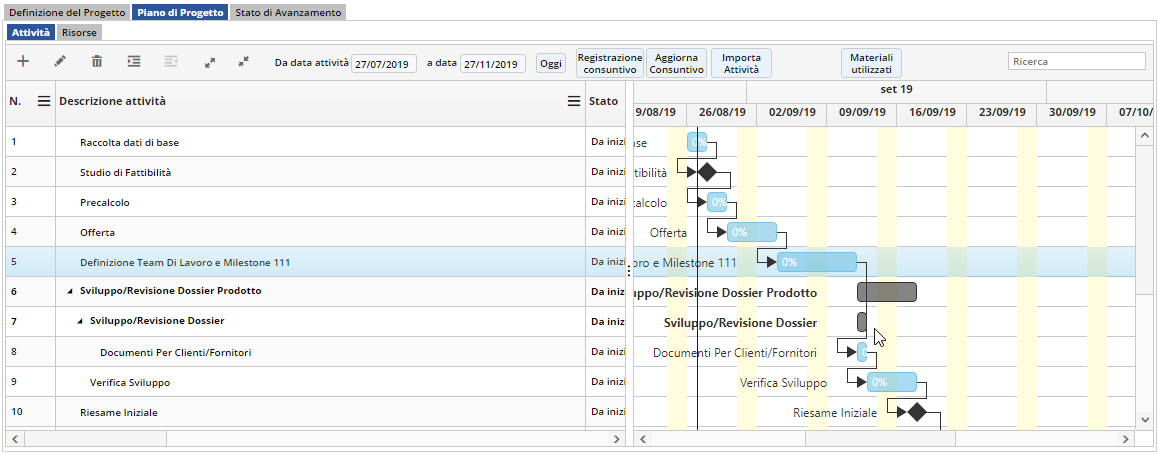Open the N. column menu icon
The height and width of the screenshot is (455, 1158).
[x=43, y=101]
